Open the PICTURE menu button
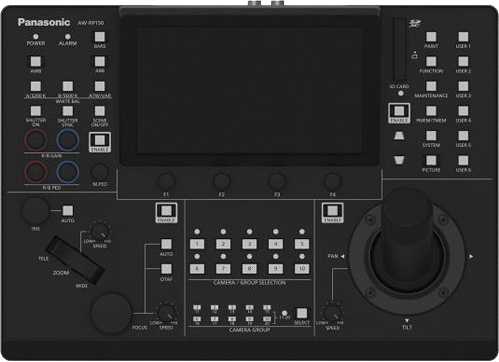The image size is (499, 362). 431,160
